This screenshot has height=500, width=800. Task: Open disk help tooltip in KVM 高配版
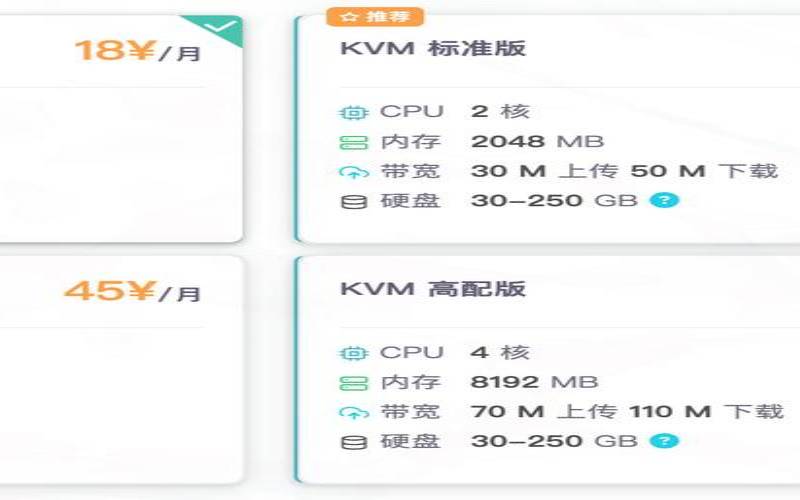664,441
